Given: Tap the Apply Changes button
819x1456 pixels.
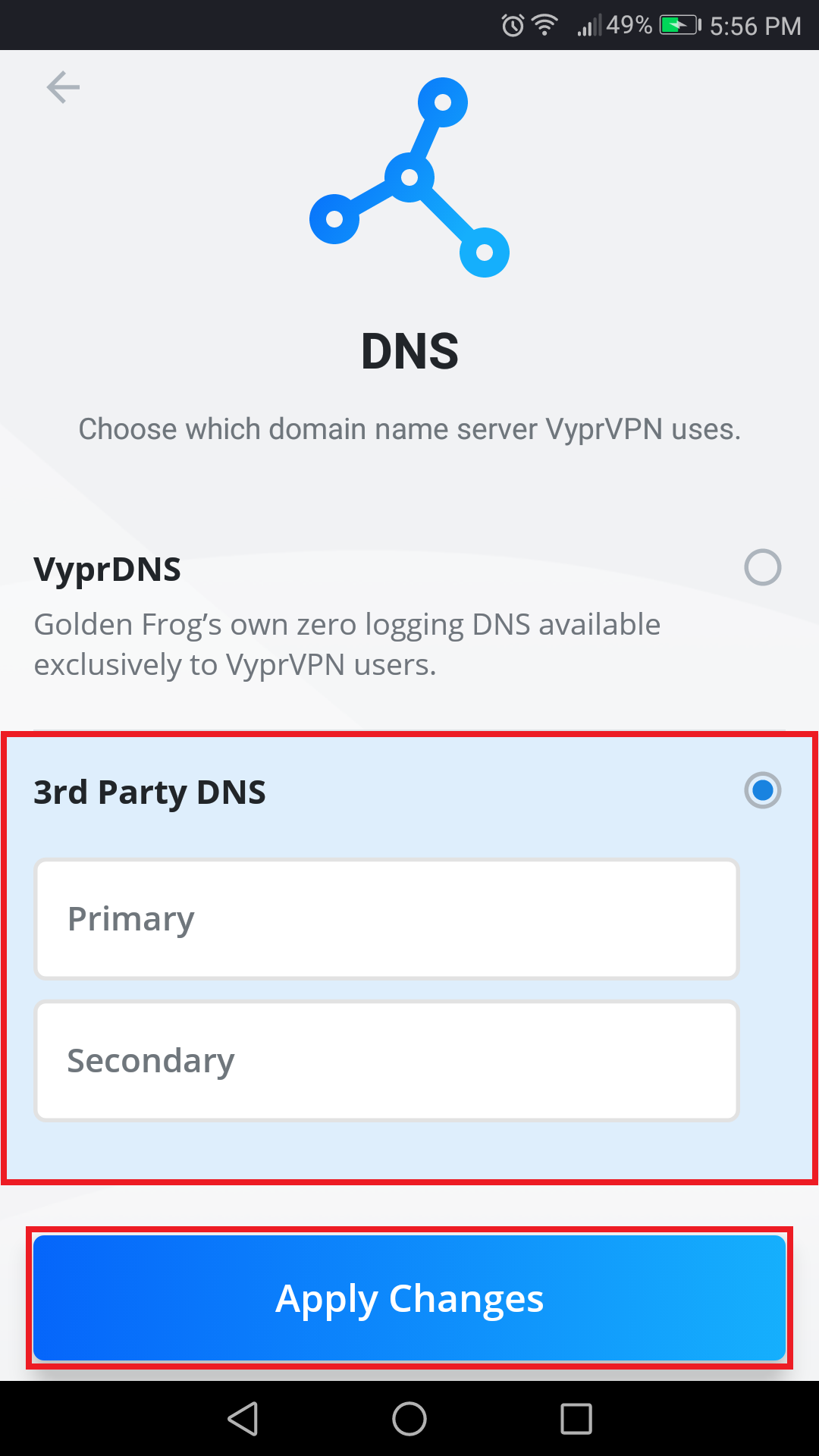Looking at the screenshot, I should (409, 1298).
